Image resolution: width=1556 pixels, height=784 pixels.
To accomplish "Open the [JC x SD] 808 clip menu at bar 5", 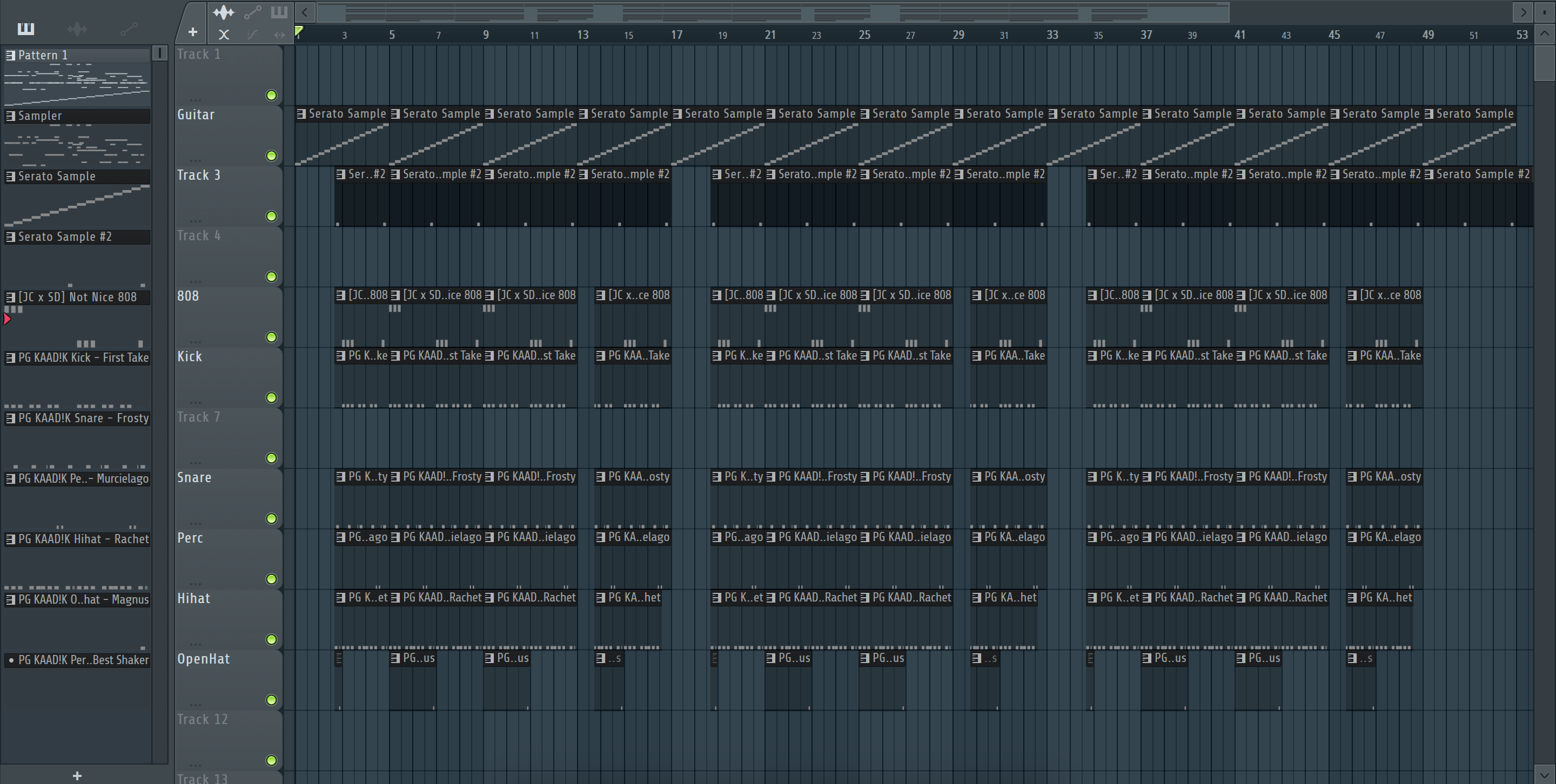I will [x=395, y=295].
